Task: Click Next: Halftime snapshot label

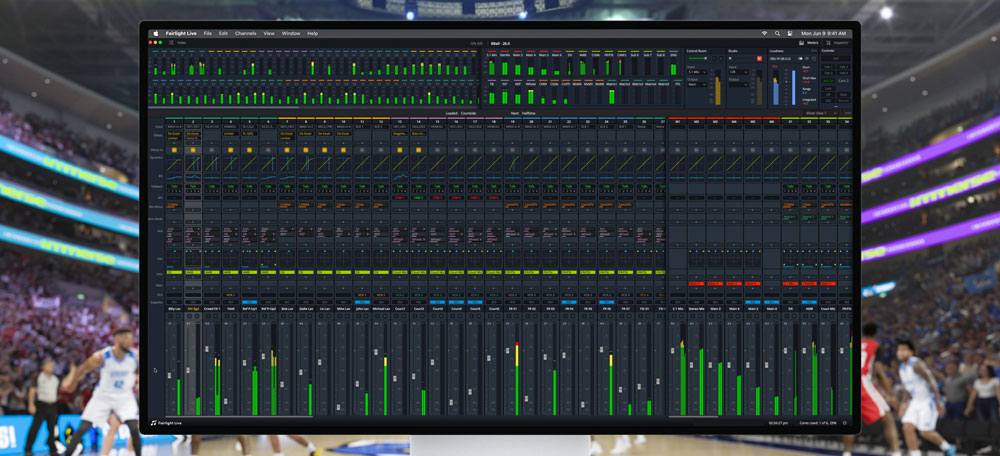Action: [522, 113]
